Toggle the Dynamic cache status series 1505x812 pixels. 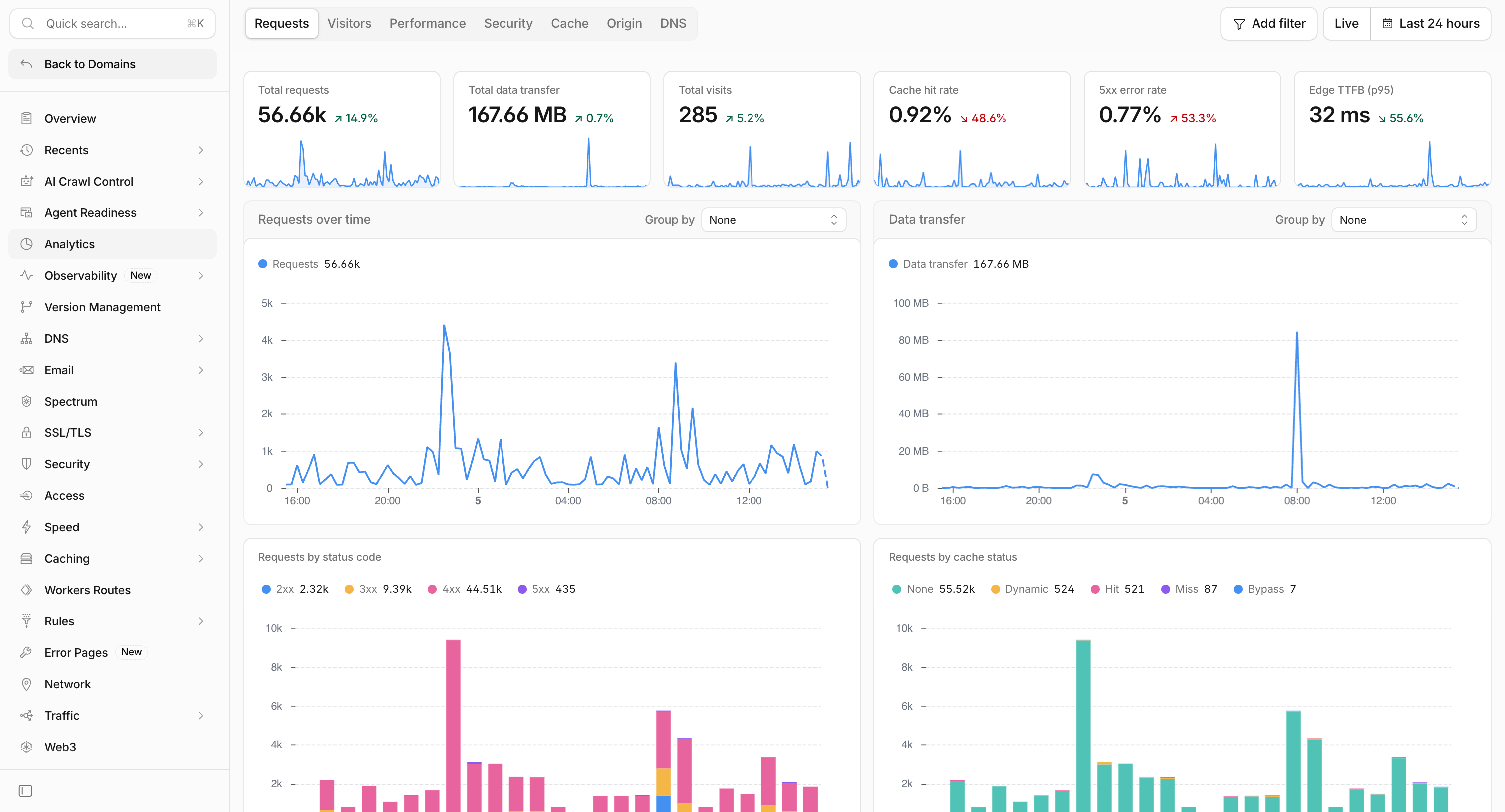pyautogui.click(x=1032, y=589)
